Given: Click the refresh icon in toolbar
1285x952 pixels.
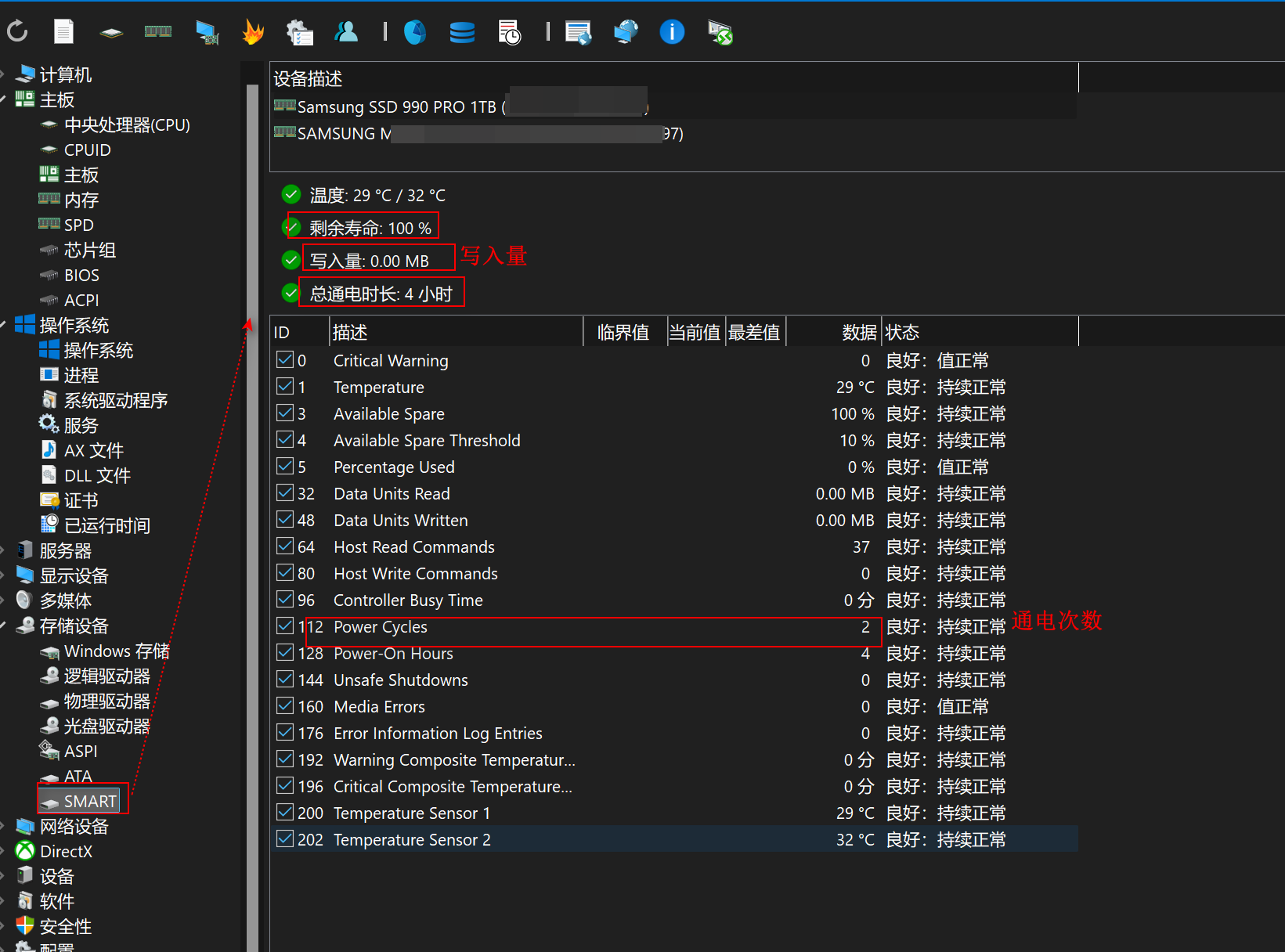Looking at the screenshot, I should pos(17,32).
